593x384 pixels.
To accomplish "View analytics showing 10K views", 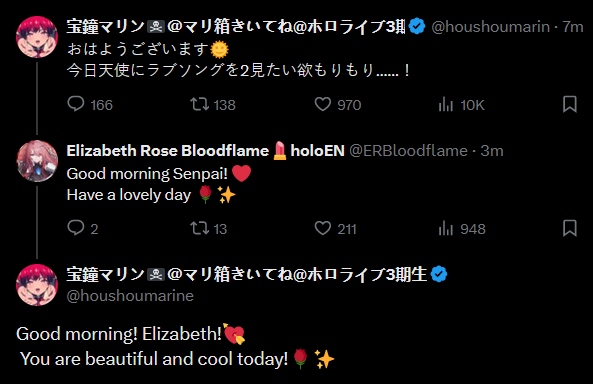I will (461, 104).
